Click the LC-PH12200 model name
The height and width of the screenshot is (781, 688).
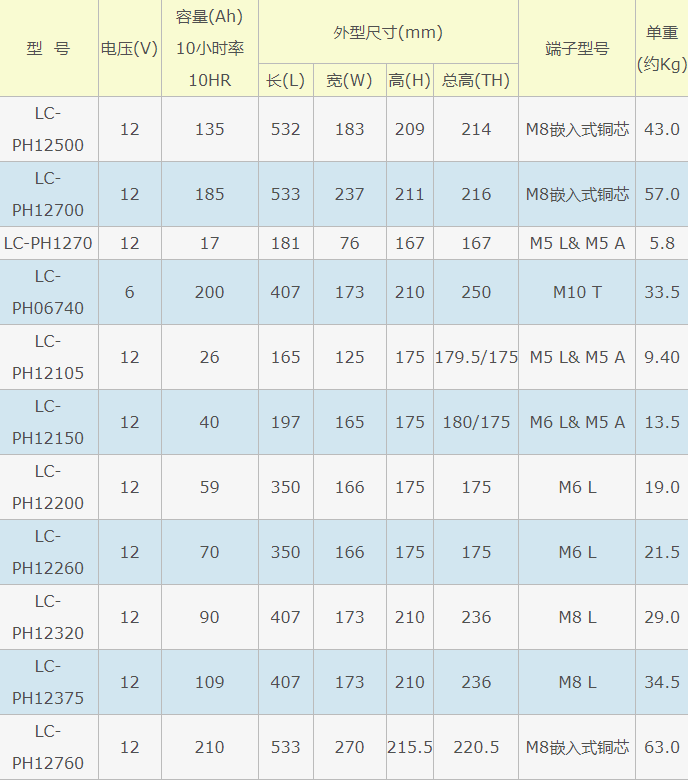tap(48, 487)
